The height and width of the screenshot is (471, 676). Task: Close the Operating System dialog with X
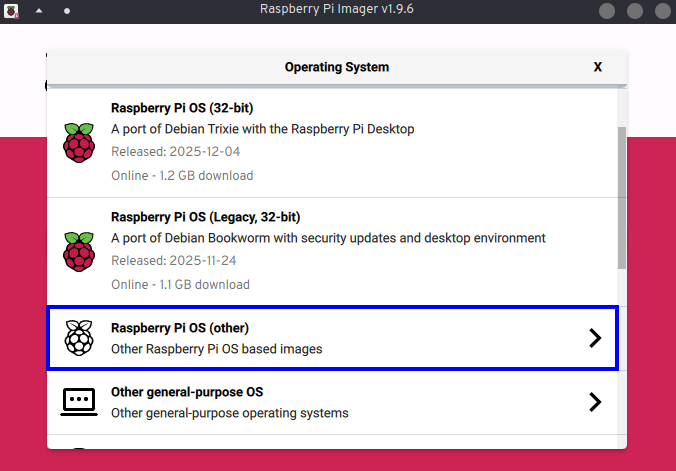tap(598, 67)
